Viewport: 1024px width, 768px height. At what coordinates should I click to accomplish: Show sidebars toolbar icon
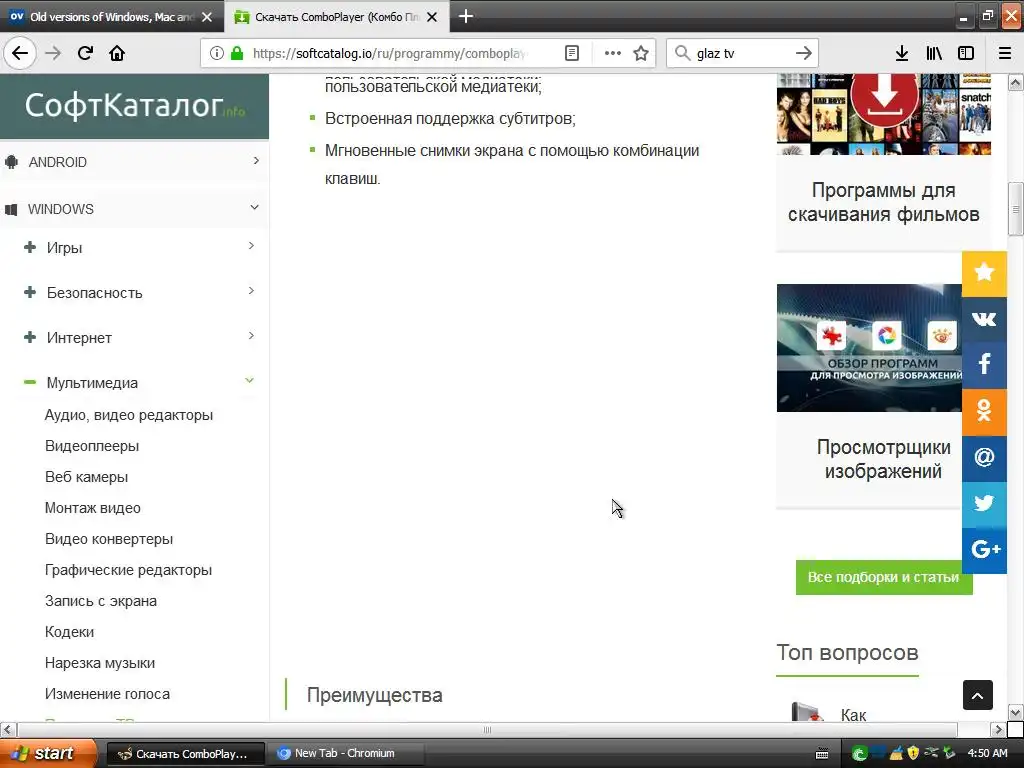pos(966,53)
